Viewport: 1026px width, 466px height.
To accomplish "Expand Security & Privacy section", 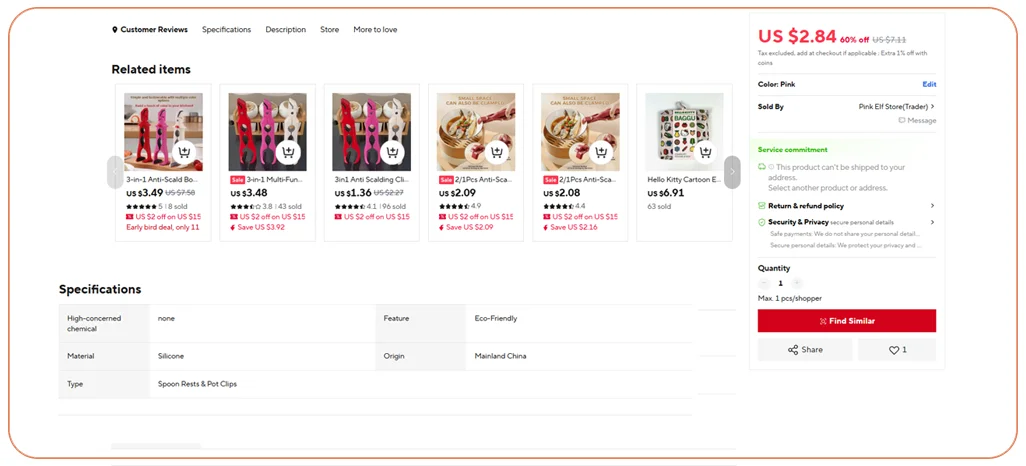I will coord(847,222).
